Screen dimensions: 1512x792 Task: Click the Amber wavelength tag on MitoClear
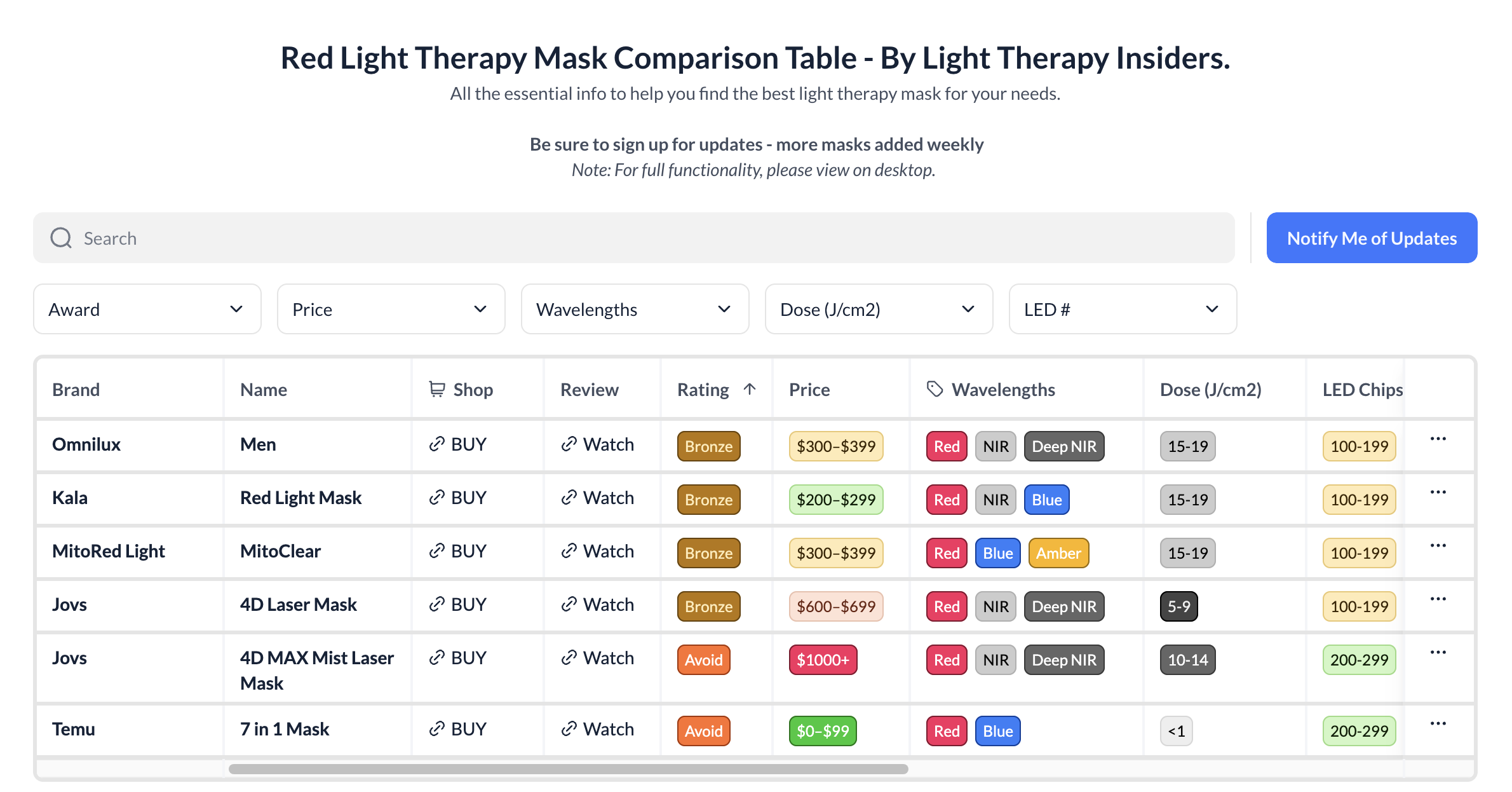[1058, 553]
